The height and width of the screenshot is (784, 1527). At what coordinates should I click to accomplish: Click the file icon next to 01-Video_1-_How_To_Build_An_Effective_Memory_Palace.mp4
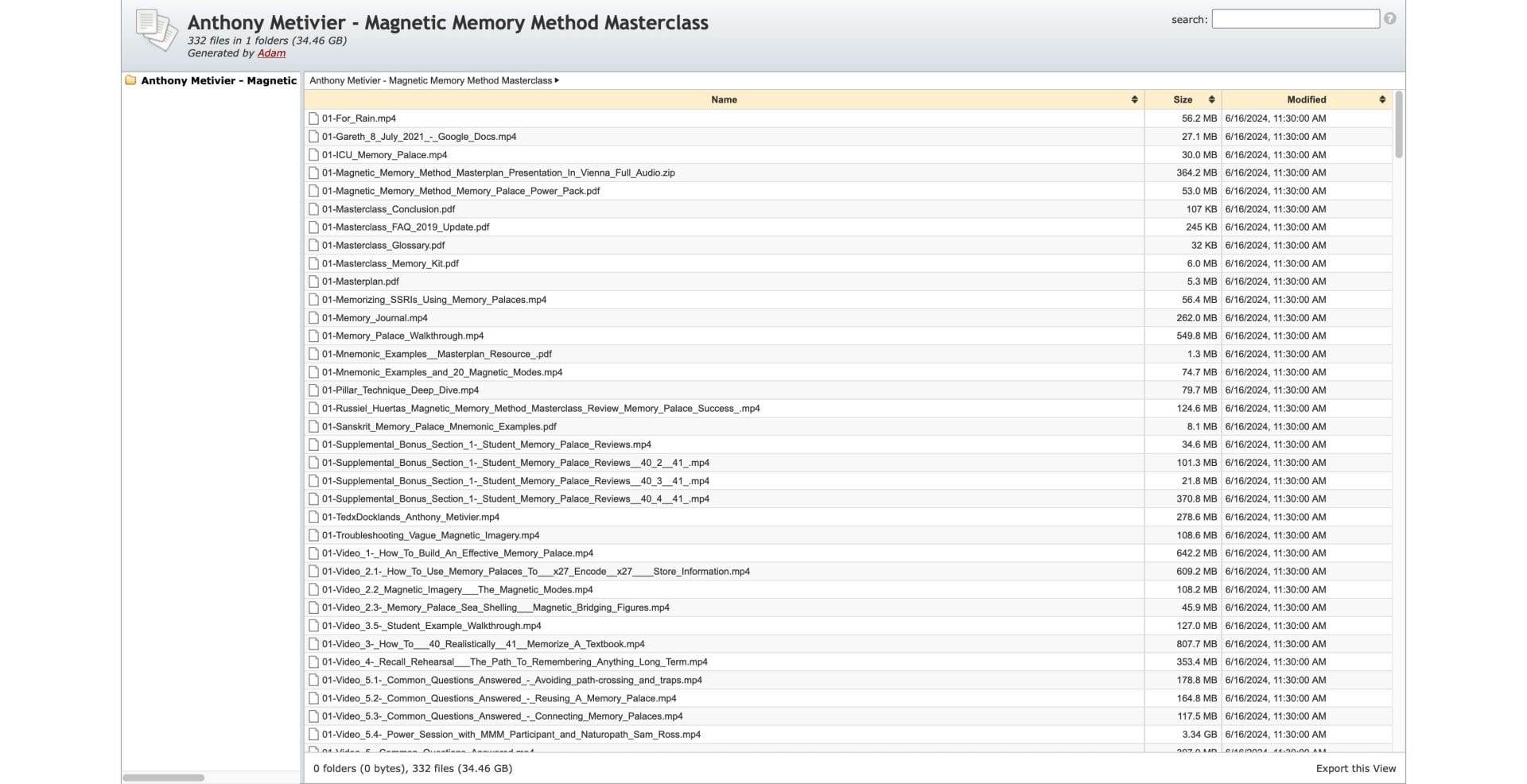(313, 553)
